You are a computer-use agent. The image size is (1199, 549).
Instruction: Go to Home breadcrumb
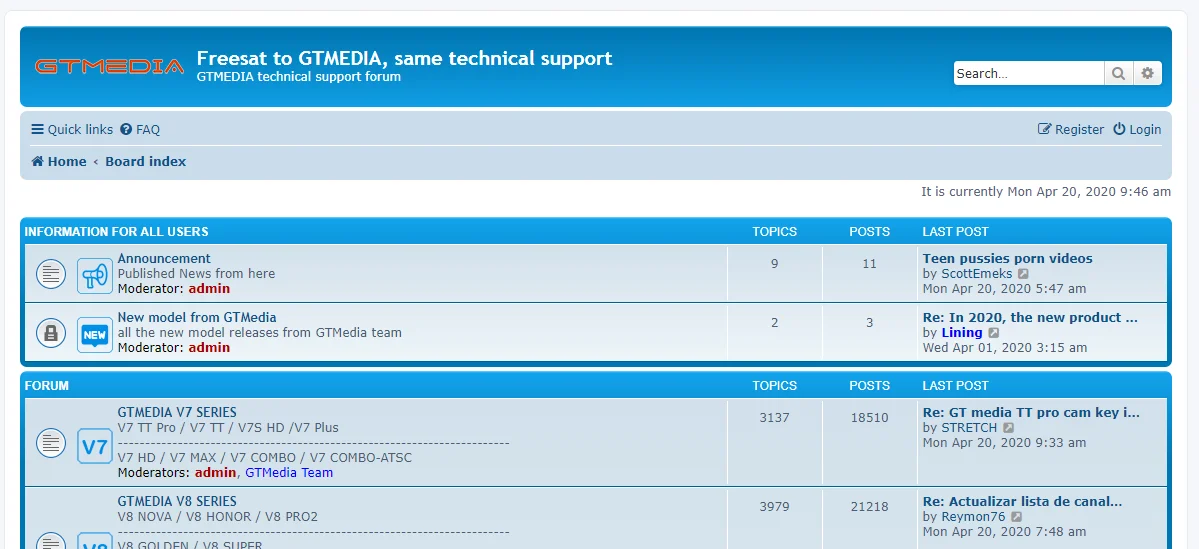click(59, 161)
